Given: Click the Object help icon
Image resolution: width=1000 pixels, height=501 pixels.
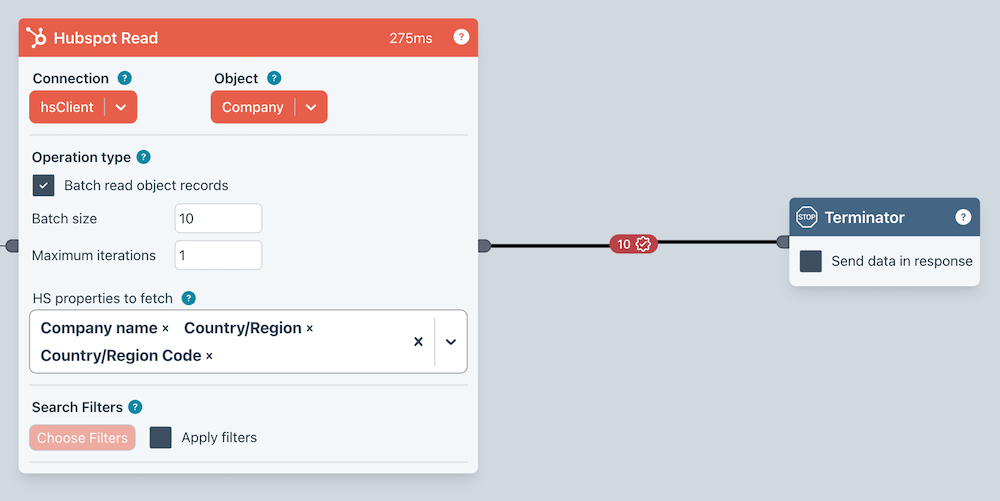Looking at the screenshot, I should 274,78.
